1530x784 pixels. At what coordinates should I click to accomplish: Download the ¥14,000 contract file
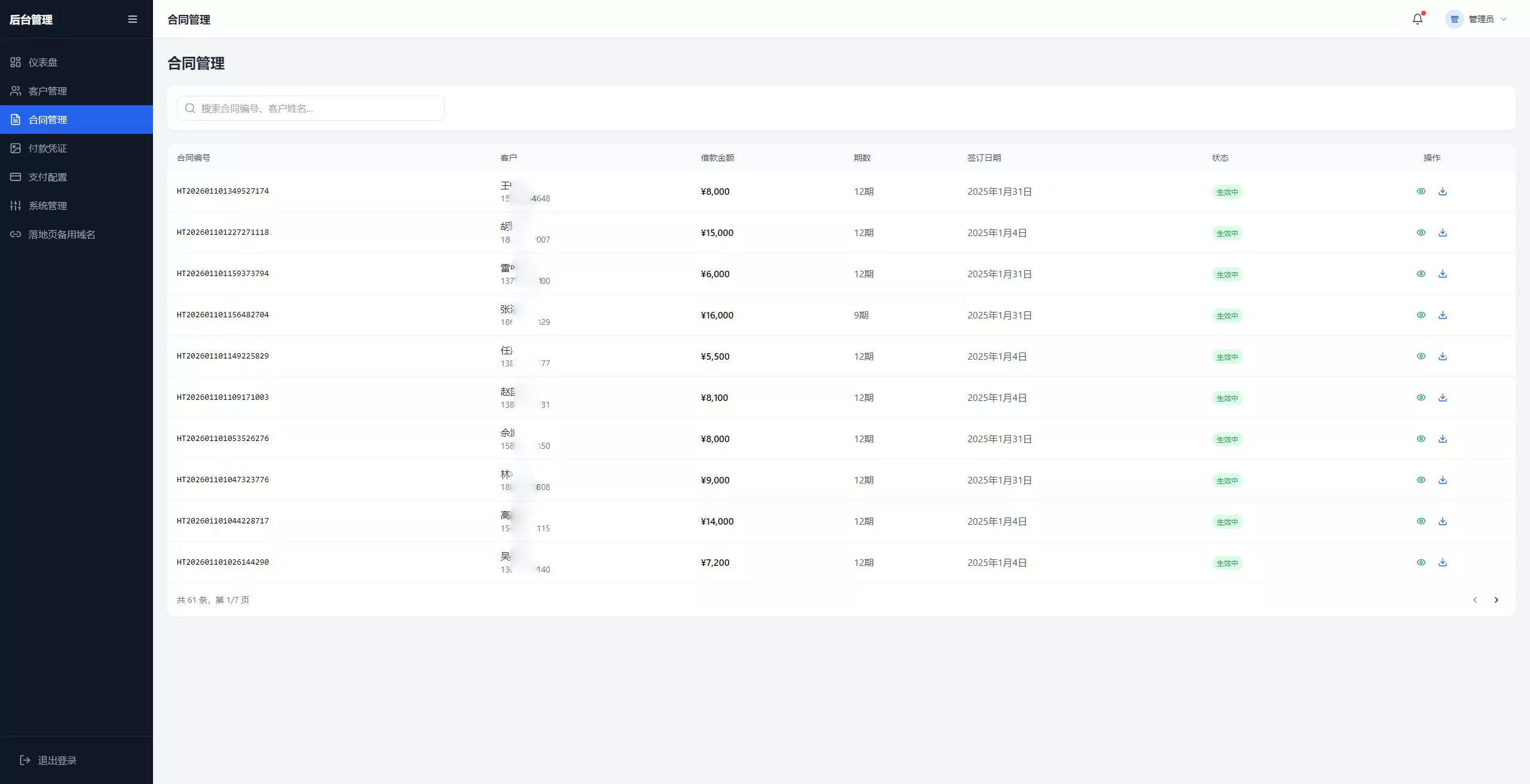(1442, 521)
